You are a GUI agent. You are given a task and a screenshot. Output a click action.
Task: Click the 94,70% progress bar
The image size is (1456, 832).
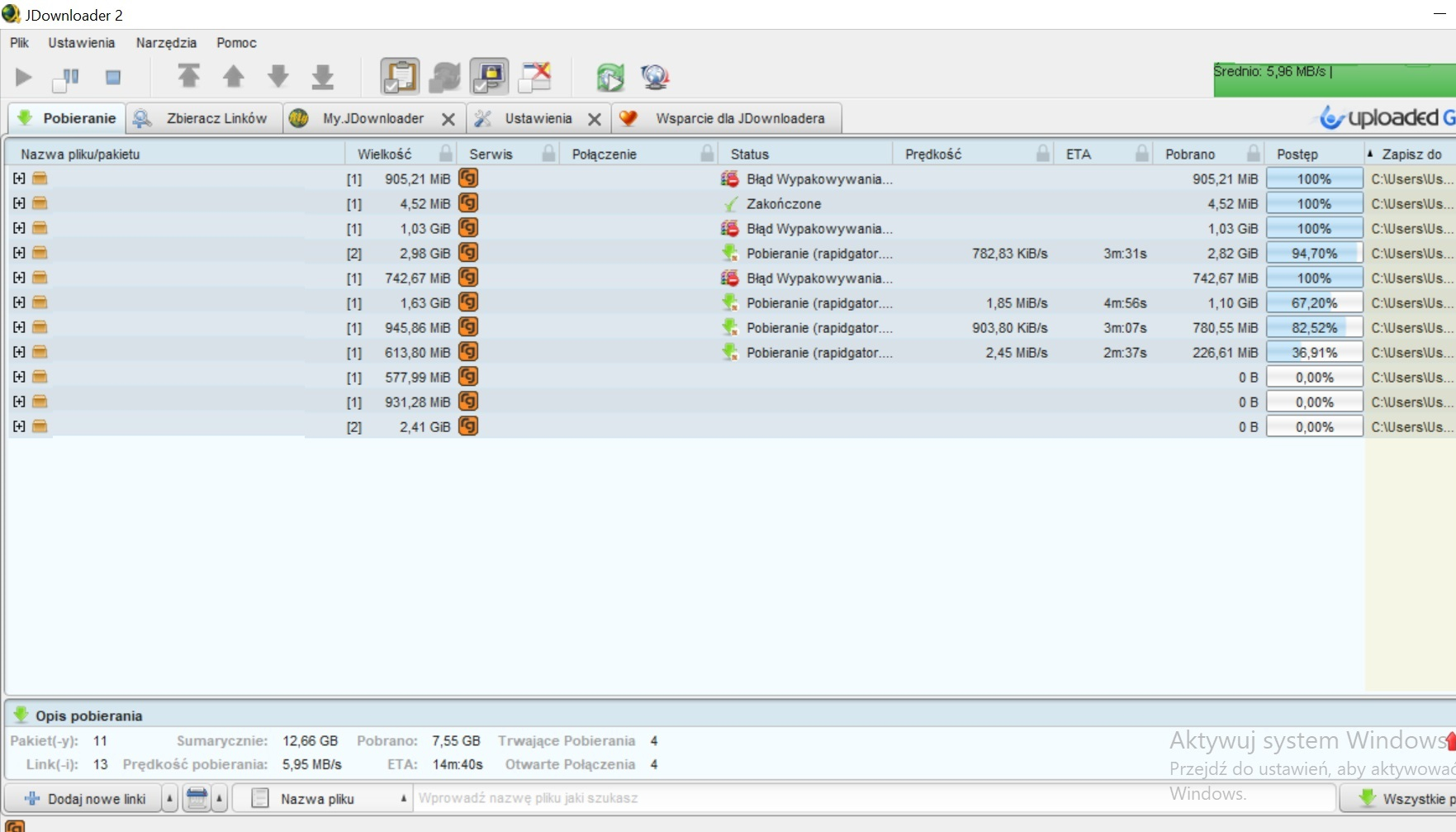[1314, 253]
